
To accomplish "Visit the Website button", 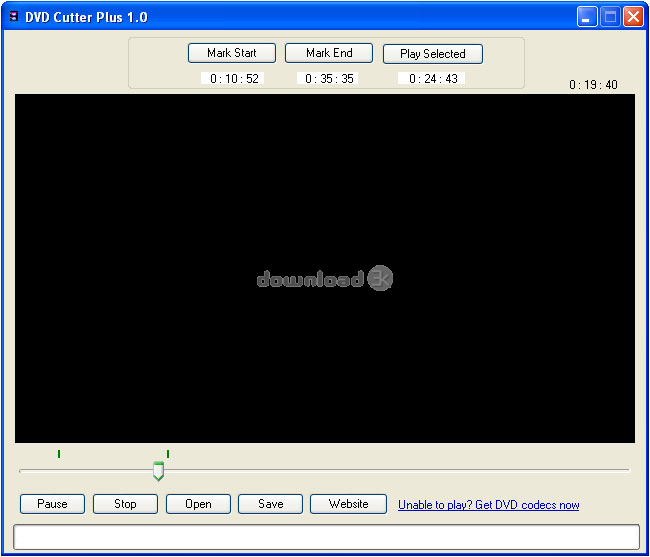I will click(x=348, y=504).
